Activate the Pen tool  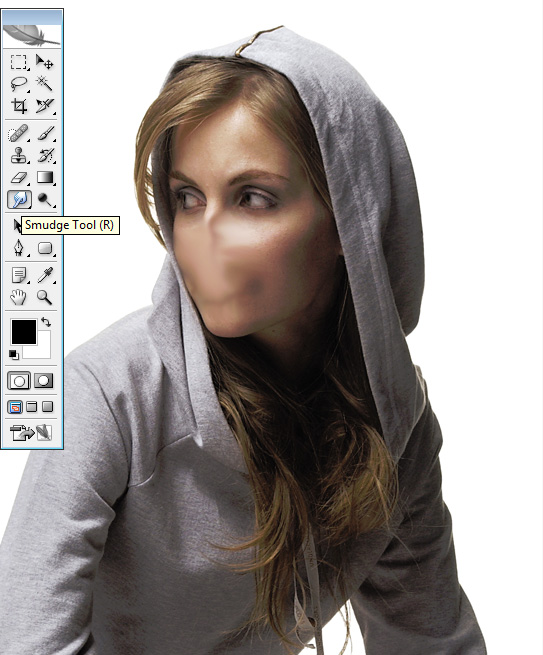coord(19,248)
